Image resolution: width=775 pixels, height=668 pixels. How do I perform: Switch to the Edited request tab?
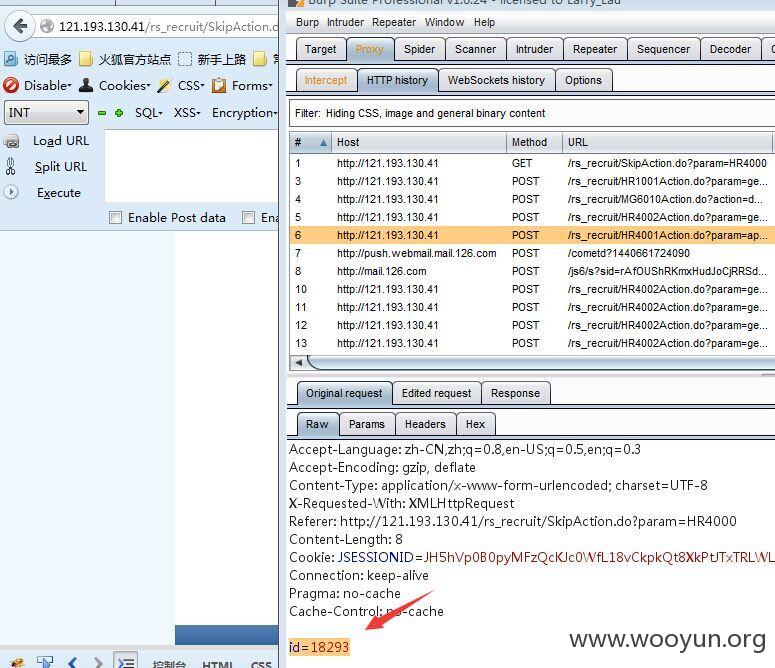436,393
